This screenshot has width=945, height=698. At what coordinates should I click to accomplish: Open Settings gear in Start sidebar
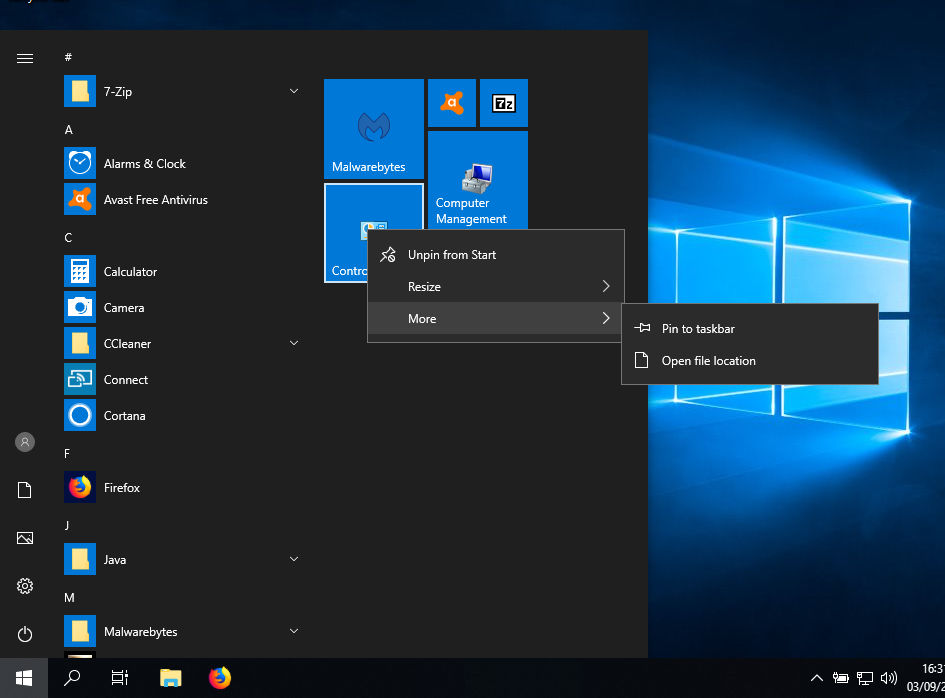tap(25, 586)
